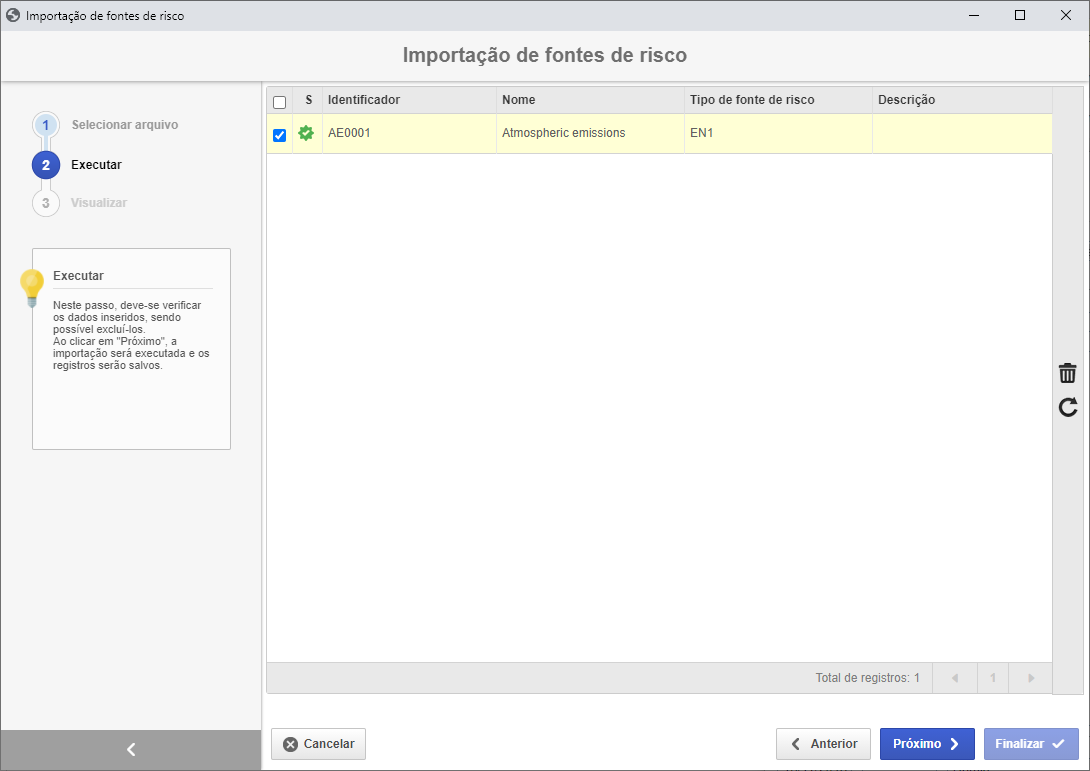The image size is (1090, 771).
Task: Go to next page arrow in pager
Action: (1031, 678)
